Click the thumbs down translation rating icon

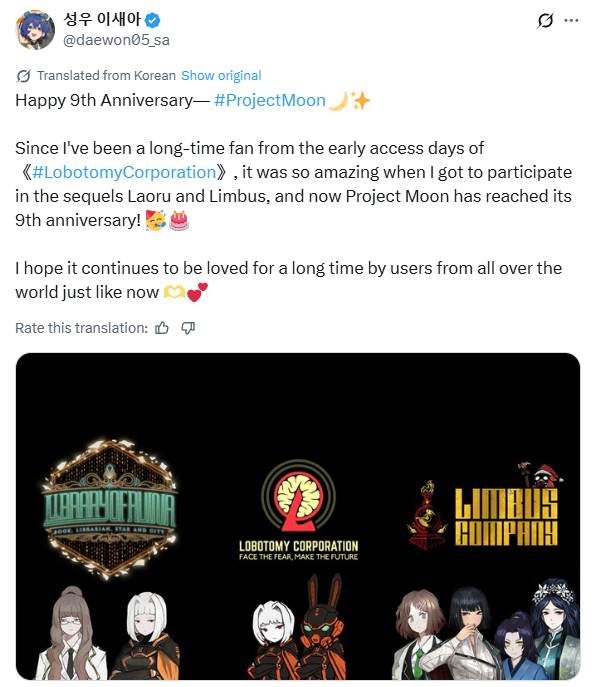188,328
